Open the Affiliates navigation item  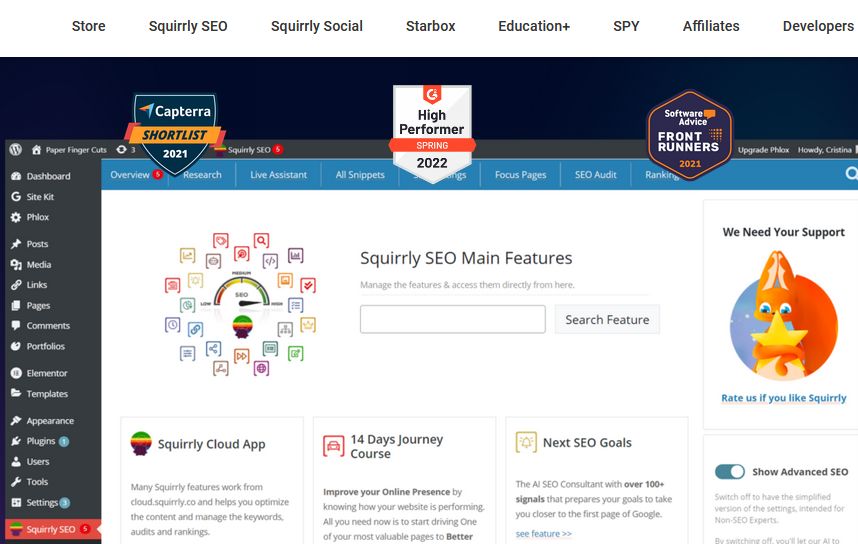coord(711,26)
